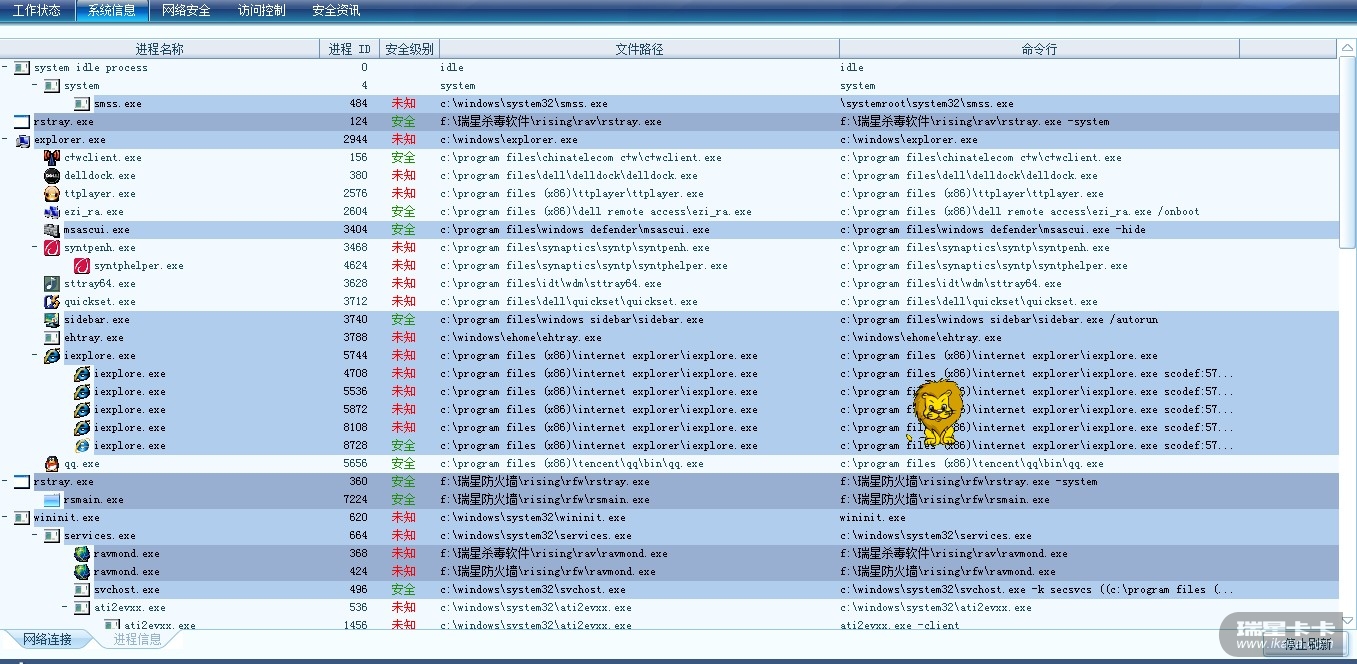Screen dimensions: 1357x664
Task: Click the 未知 level of ttplayer.exe
Action: (403, 194)
